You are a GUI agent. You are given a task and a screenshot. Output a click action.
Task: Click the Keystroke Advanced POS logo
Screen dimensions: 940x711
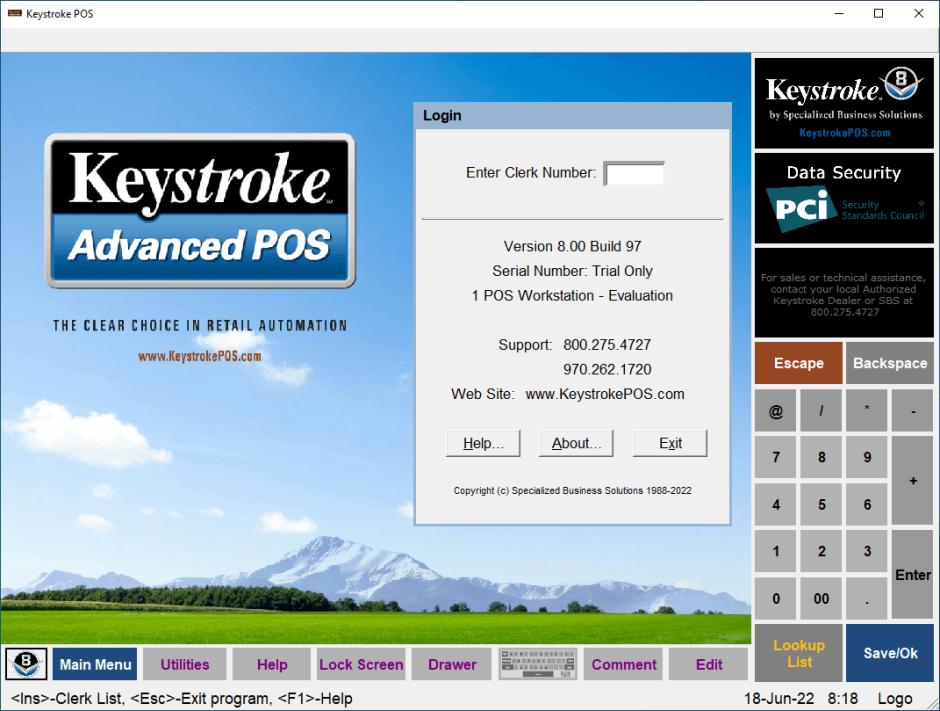200,210
